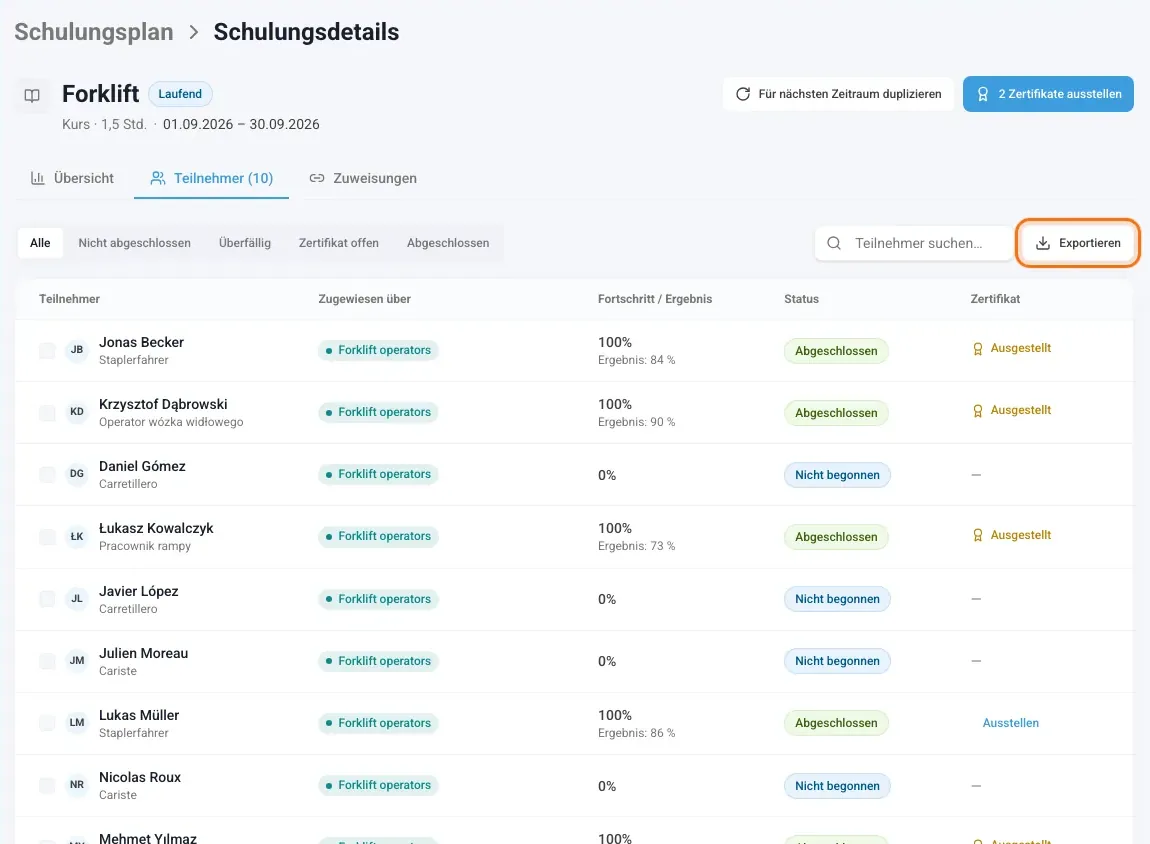Filter by Überfällig
Viewport: 1150px width, 844px height.
pos(245,243)
